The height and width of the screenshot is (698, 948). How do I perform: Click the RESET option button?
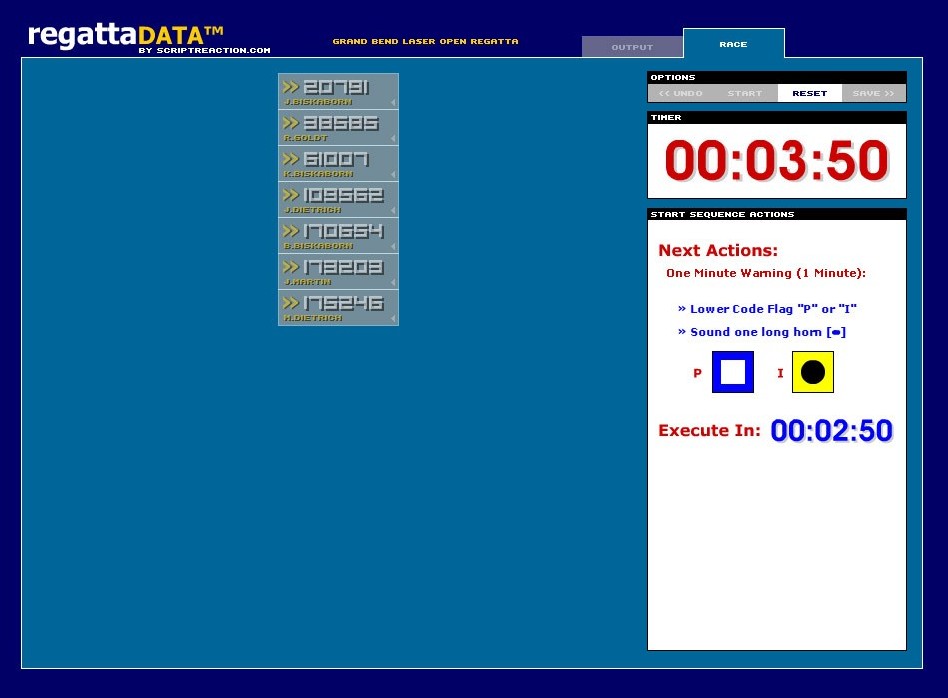tap(810, 93)
